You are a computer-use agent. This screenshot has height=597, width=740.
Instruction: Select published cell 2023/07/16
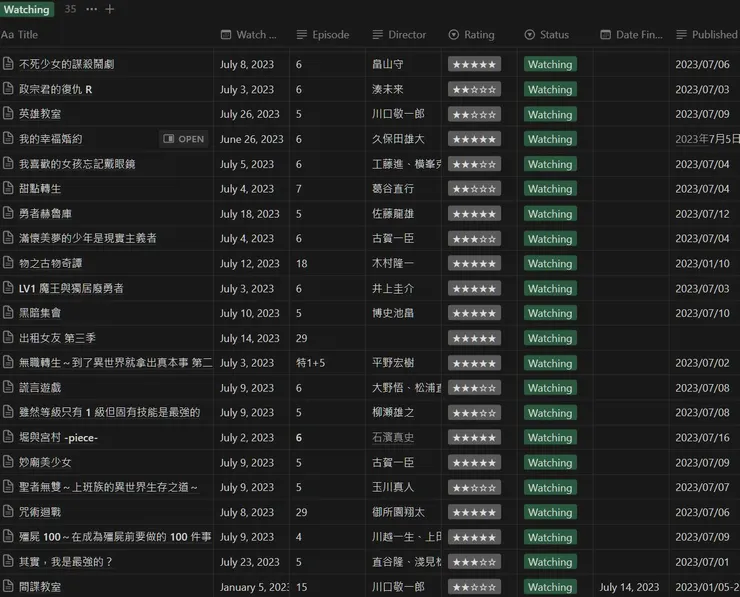click(x=702, y=437)
